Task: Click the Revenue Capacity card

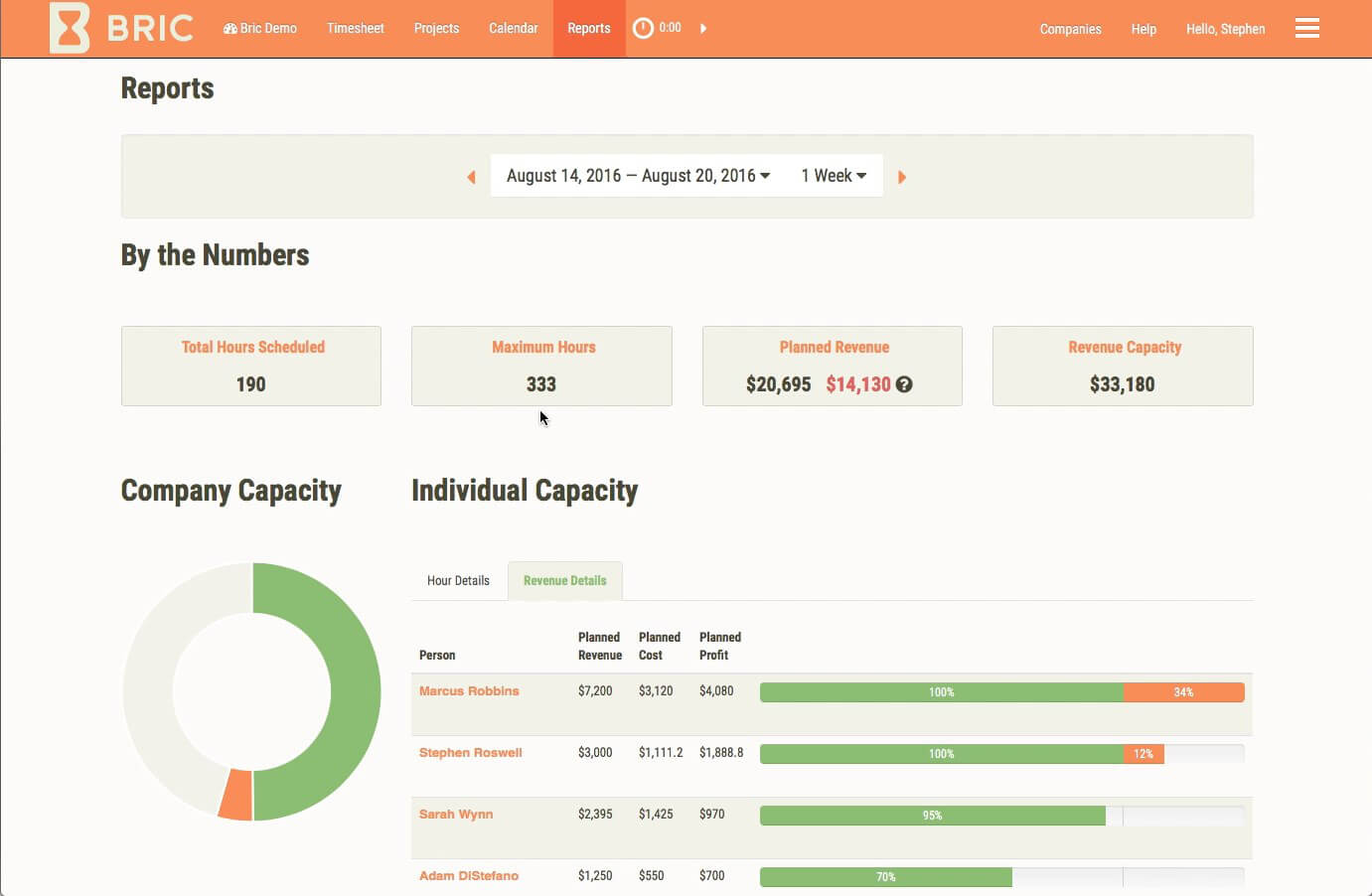Action: coord(1123,366)
